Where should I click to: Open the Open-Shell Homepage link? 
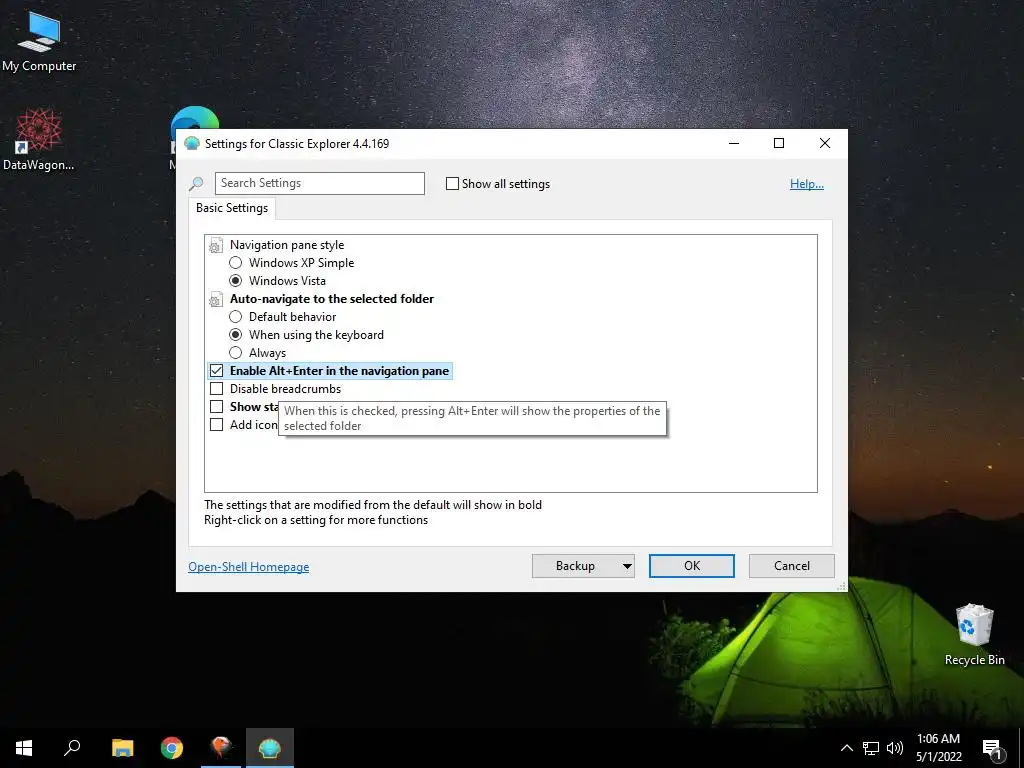[x=249, y=567]
